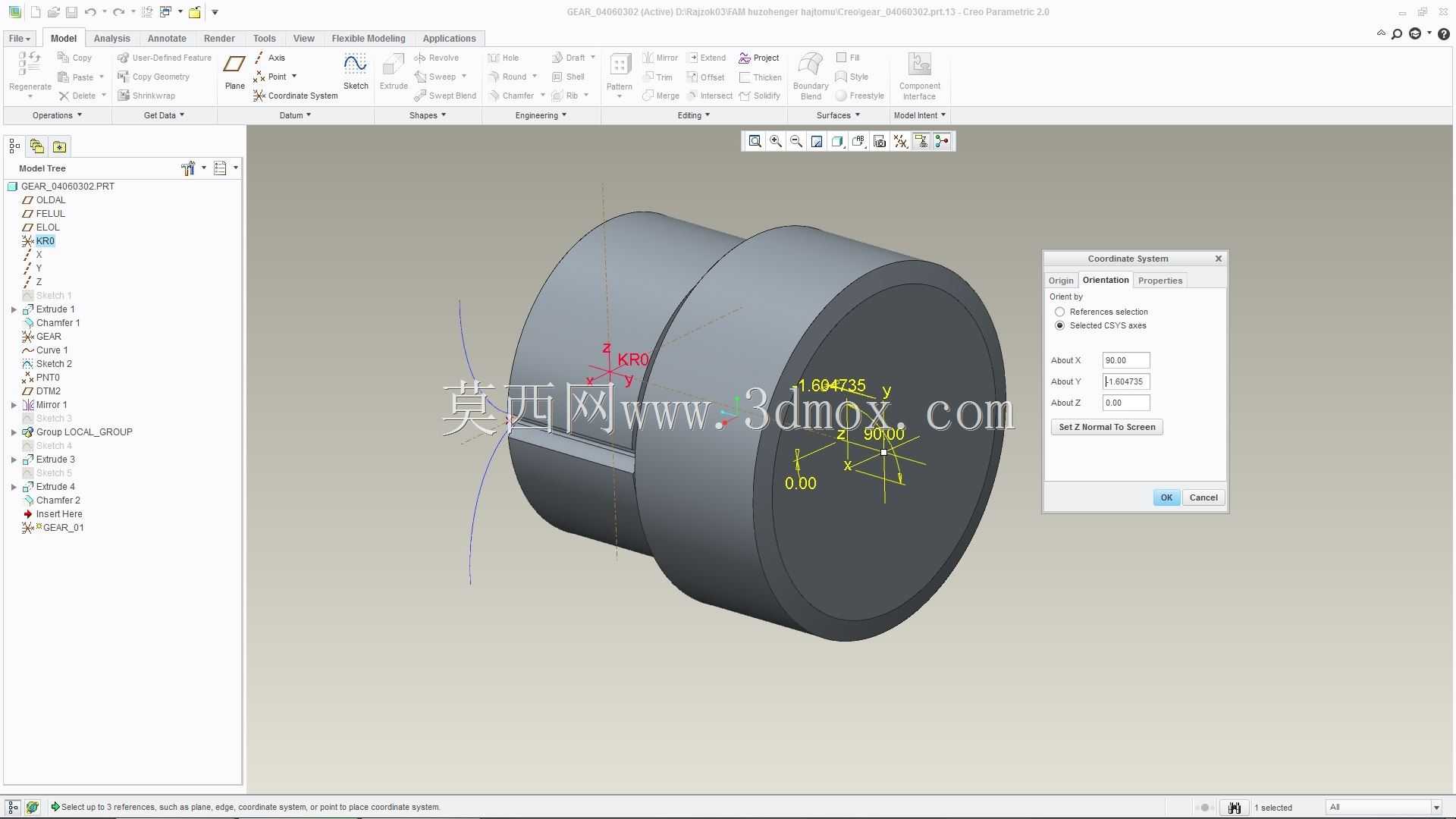Toggle the browser display icon in status bar
The image size is (1456, 819).
(x=32, y=808)
